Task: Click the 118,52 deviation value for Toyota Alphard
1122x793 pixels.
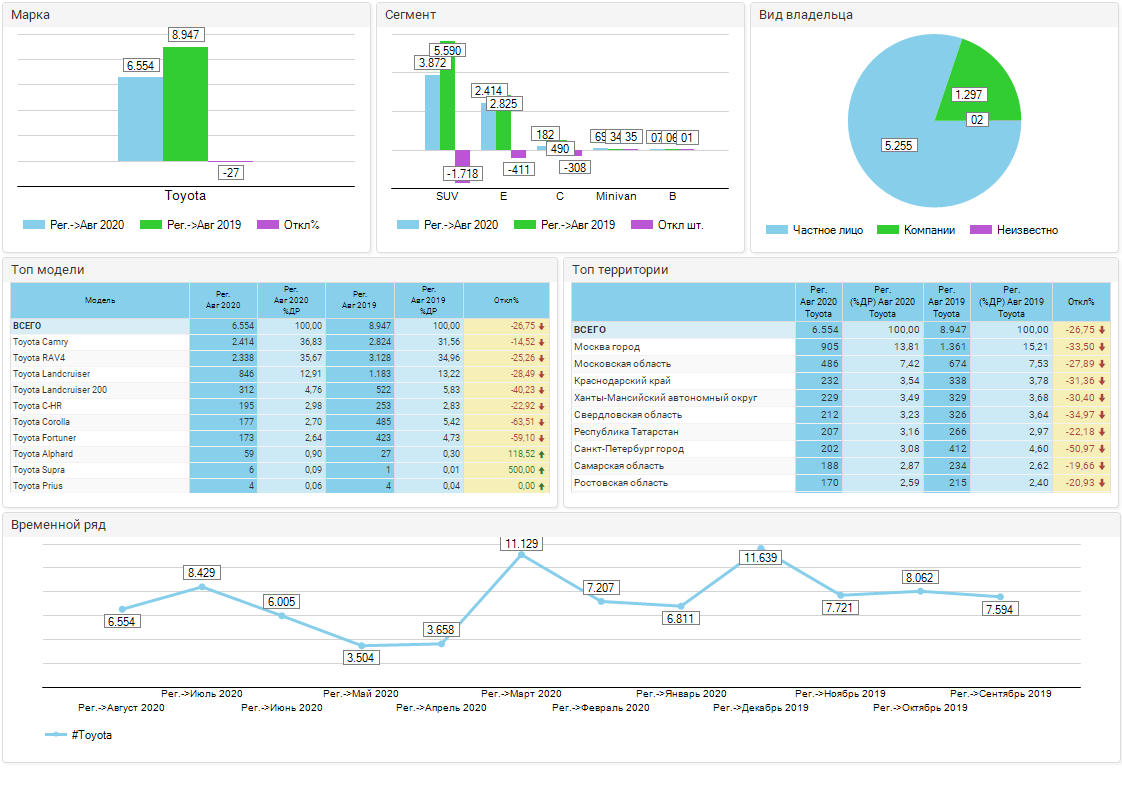Action: pos(522,454)
